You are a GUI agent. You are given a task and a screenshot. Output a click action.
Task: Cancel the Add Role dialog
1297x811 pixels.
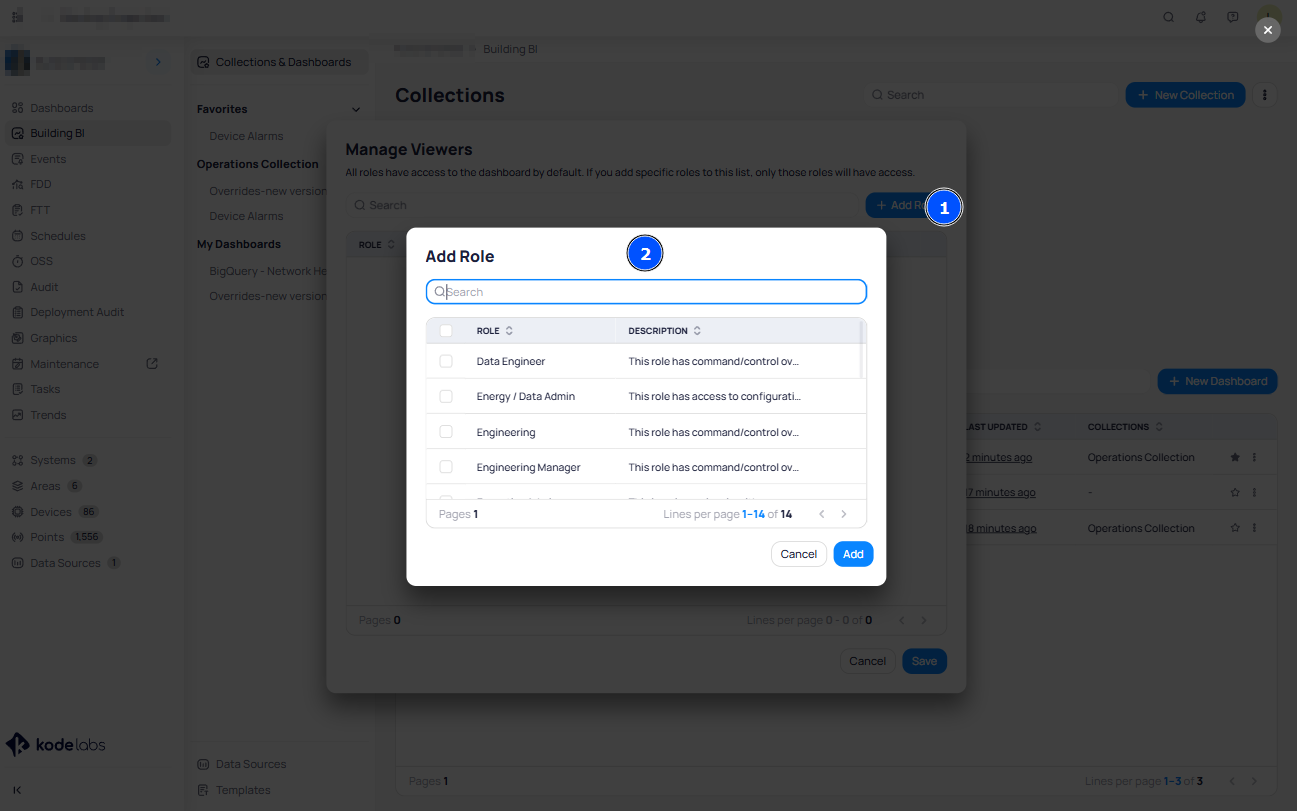798,554
